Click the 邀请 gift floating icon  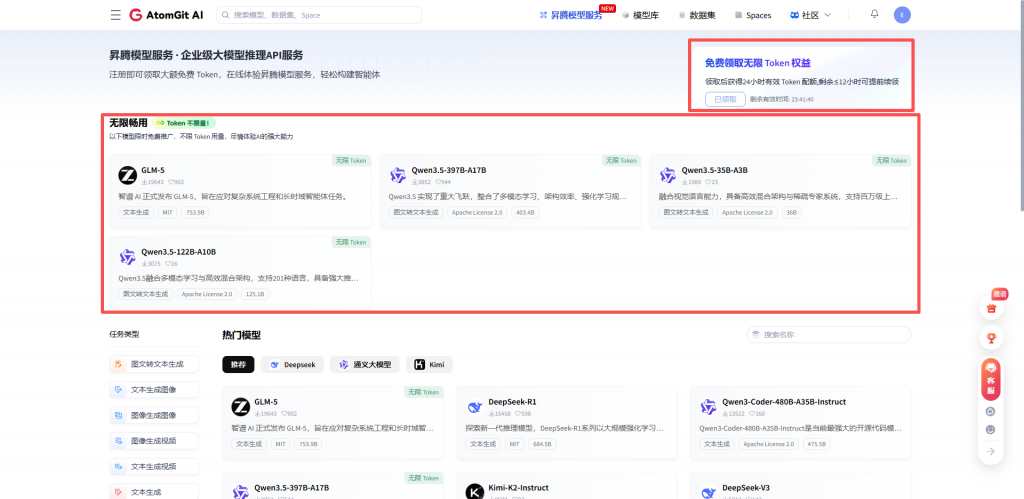(991, 308)
